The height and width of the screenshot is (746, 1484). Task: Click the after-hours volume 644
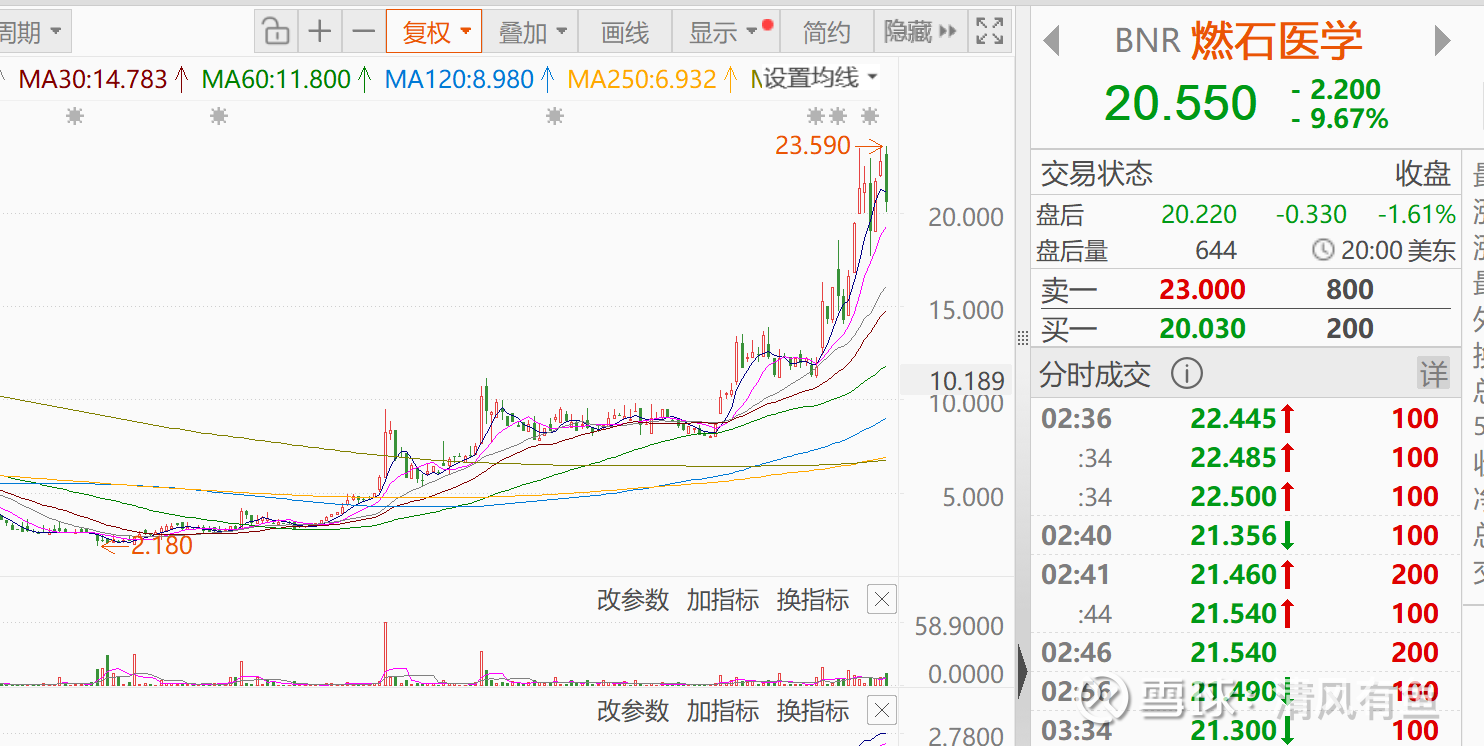1216,251
